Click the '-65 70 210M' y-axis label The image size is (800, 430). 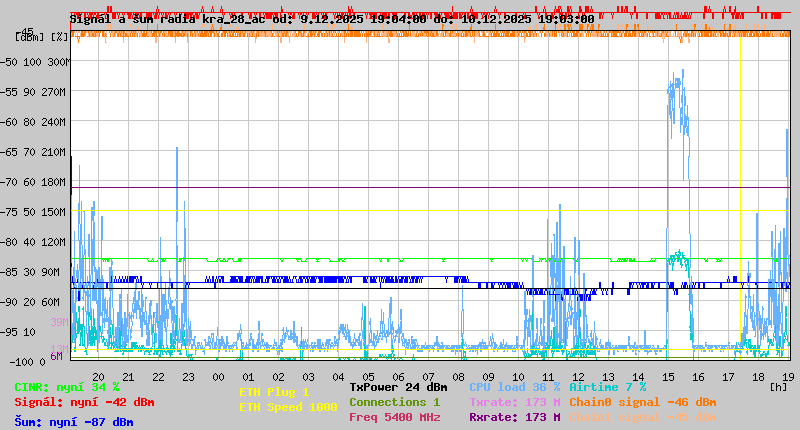(x=33, y=152)
